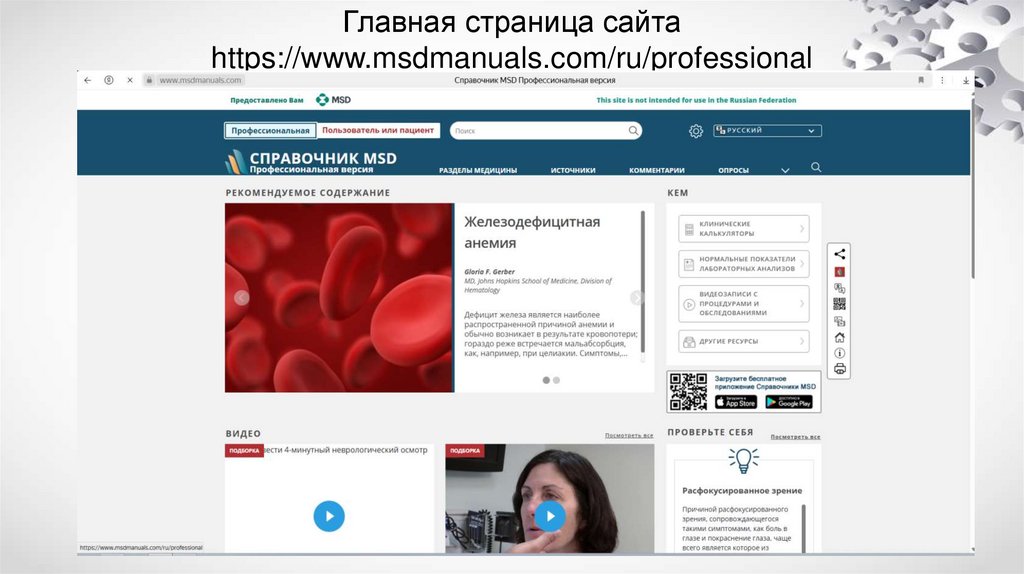Open the red blood cells featured image

coord(339,298)
